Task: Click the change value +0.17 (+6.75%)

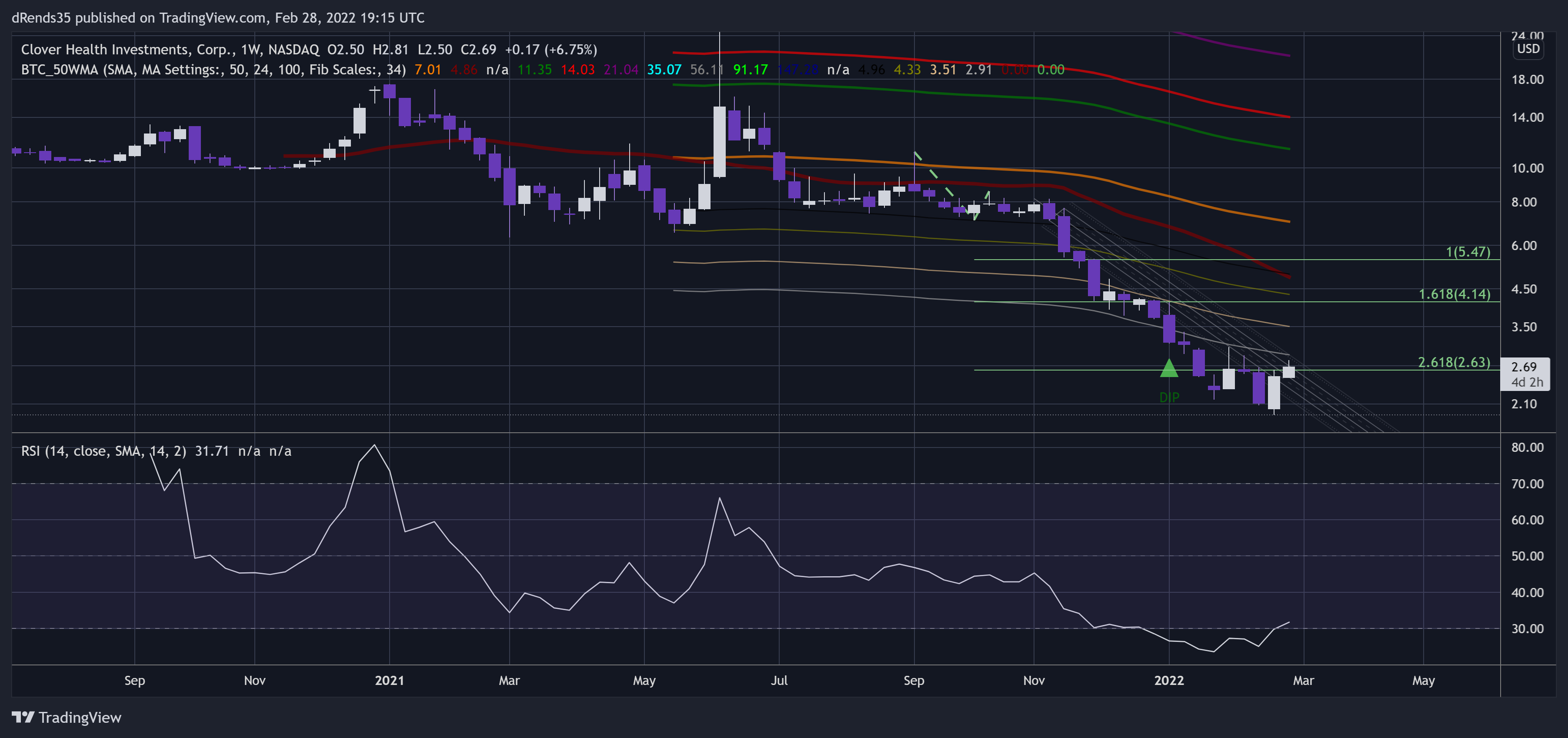Action: (551, 49)
